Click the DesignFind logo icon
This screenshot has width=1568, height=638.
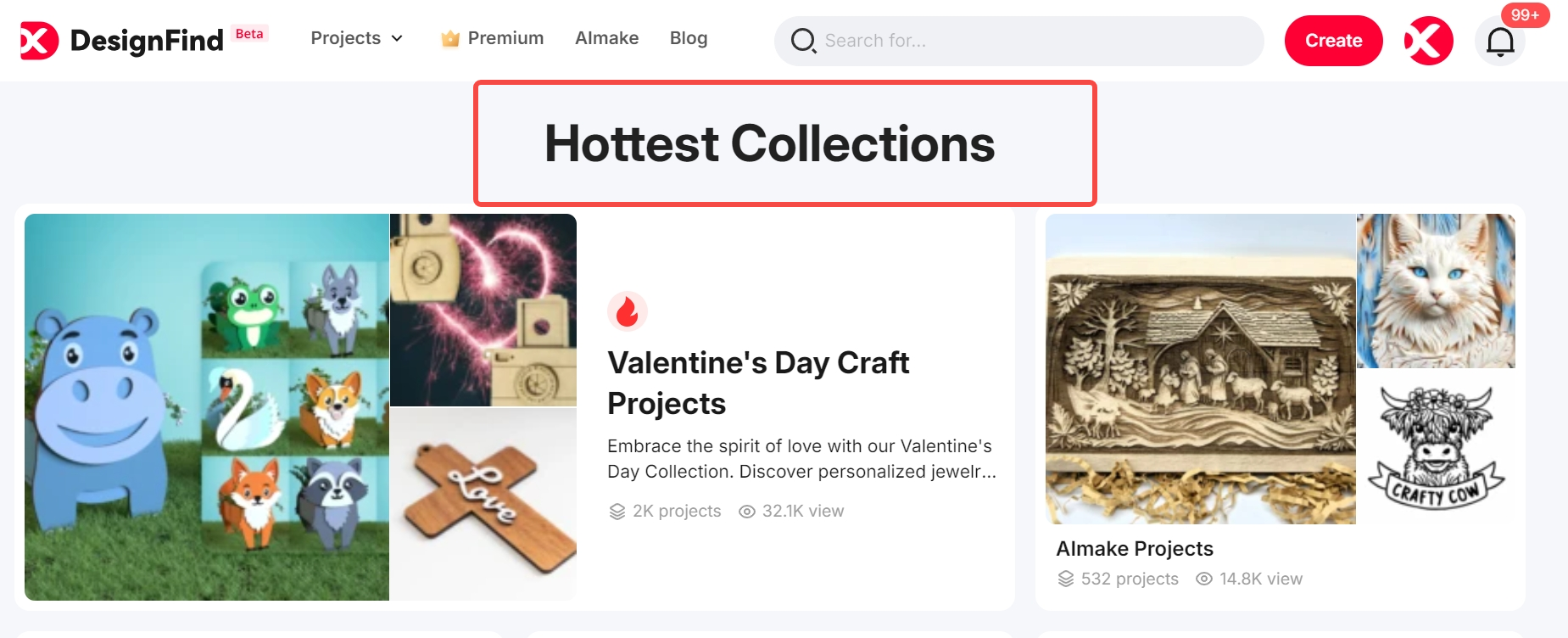pos(39,40)
